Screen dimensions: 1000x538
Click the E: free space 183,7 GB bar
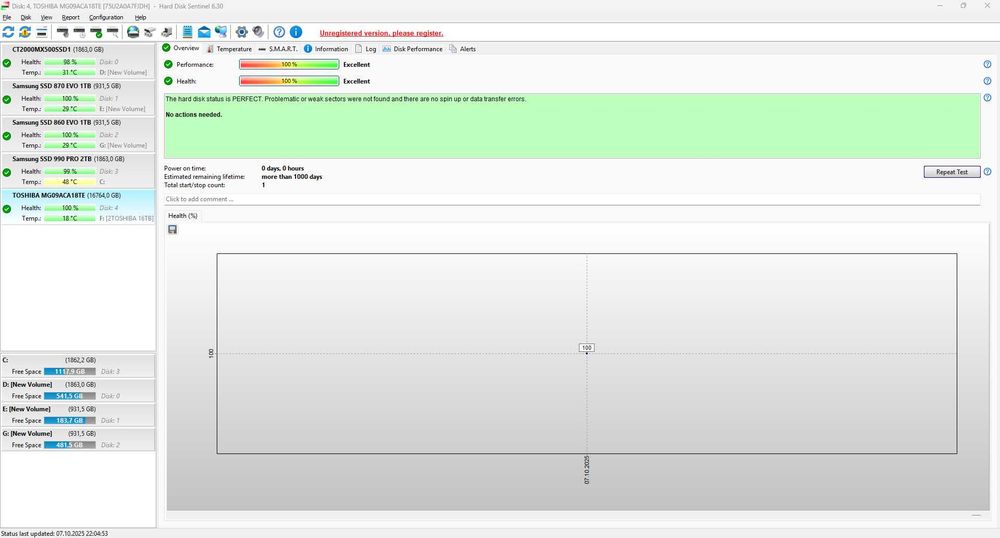pyautogui.click(x=70, y=420)
